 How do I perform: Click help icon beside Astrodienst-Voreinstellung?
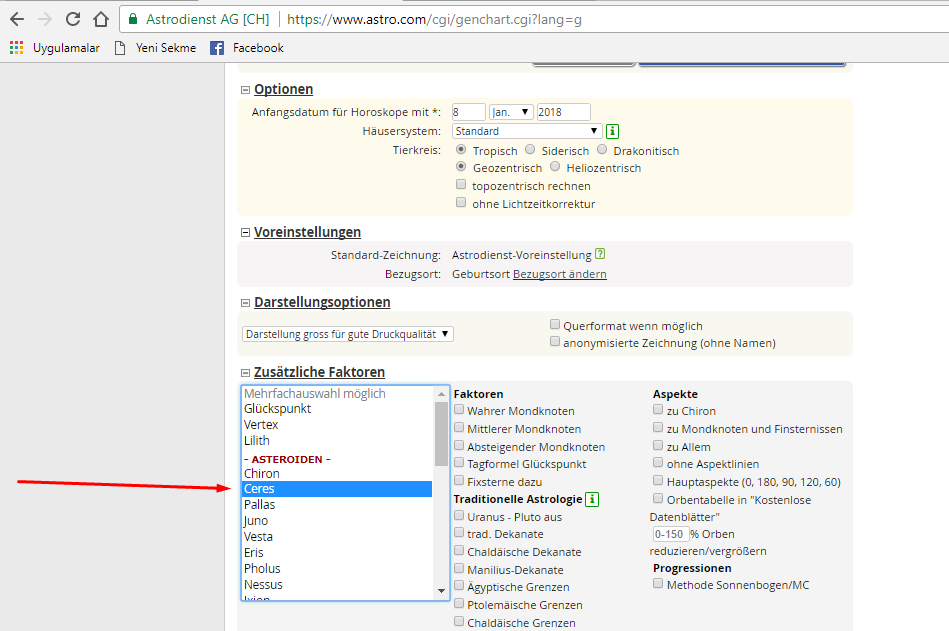(600, 253)
